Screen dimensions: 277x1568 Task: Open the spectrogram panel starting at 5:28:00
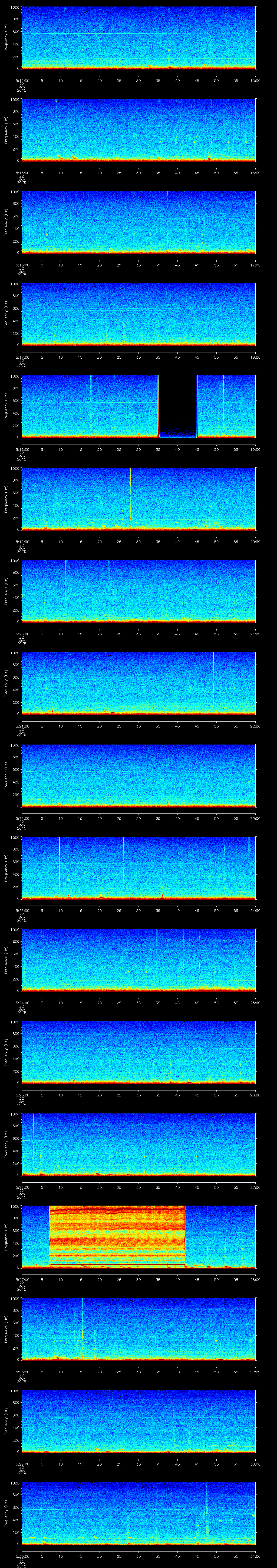coord(138,1328)
